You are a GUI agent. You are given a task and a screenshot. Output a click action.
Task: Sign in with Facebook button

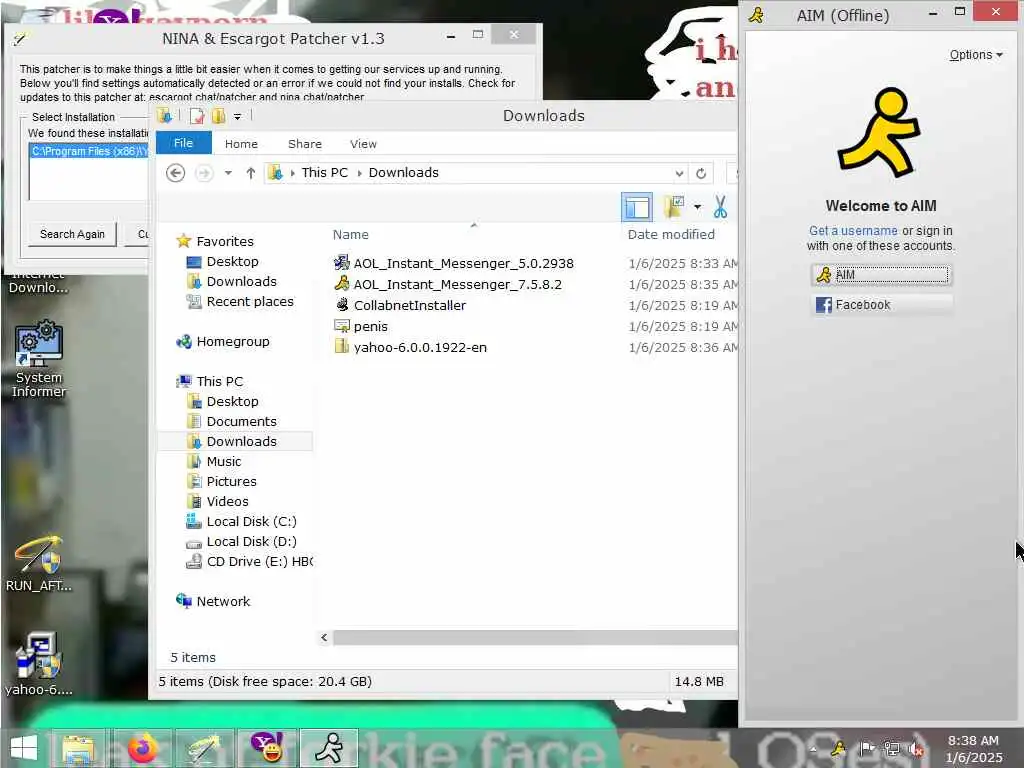pos(881,304)
